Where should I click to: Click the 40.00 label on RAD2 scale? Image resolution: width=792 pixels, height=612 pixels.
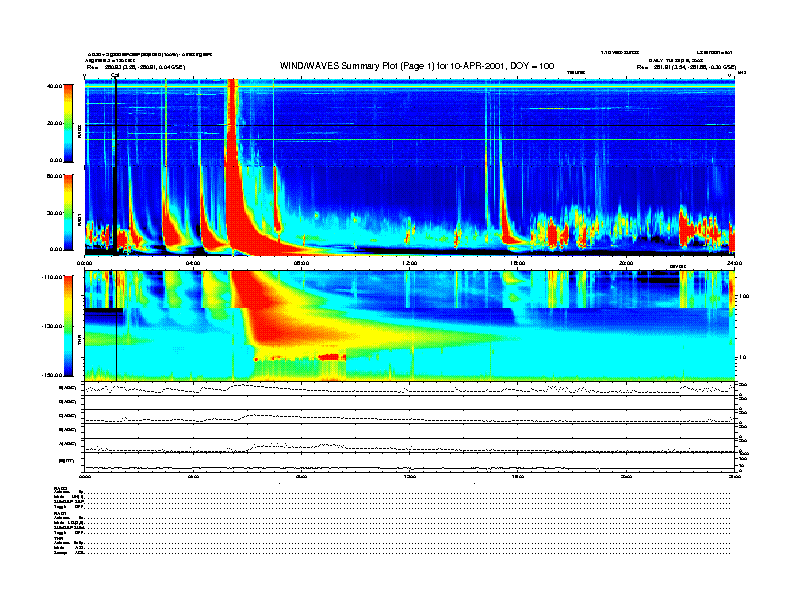(55, 86)
